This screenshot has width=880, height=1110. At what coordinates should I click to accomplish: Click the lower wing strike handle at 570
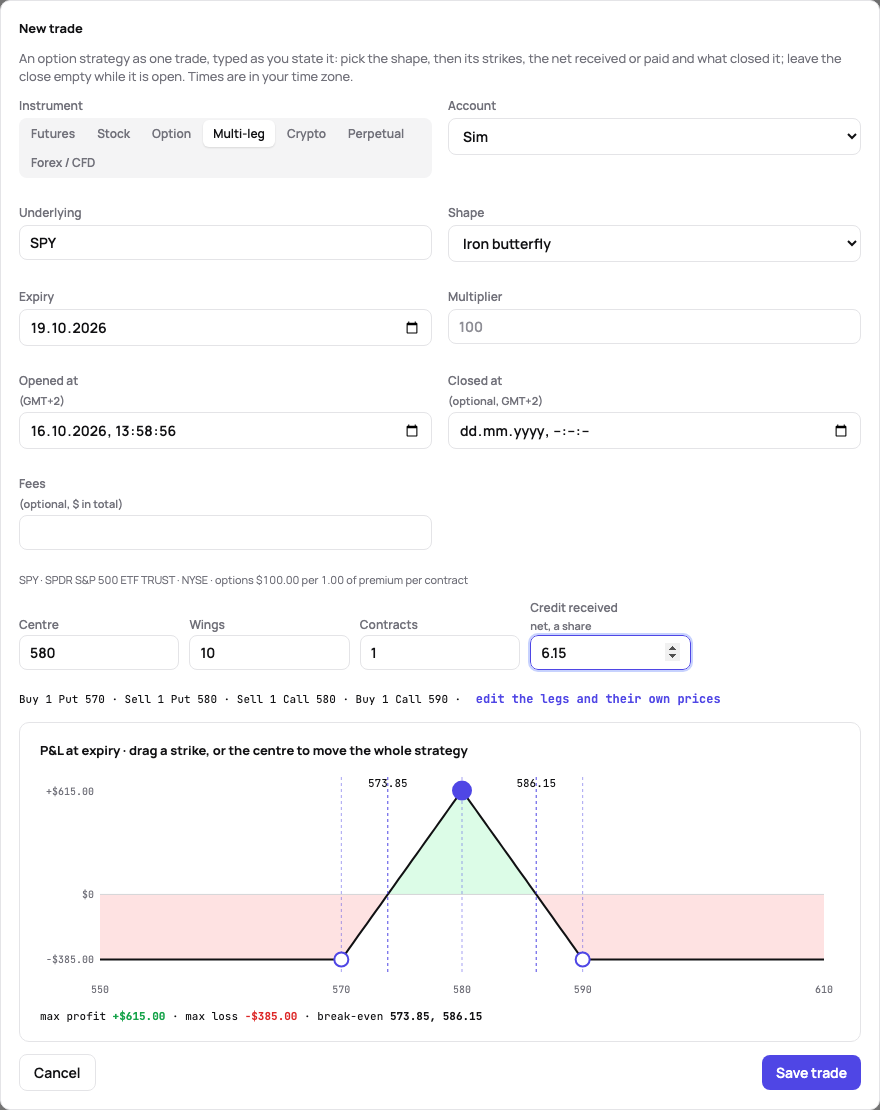point(341,959)
